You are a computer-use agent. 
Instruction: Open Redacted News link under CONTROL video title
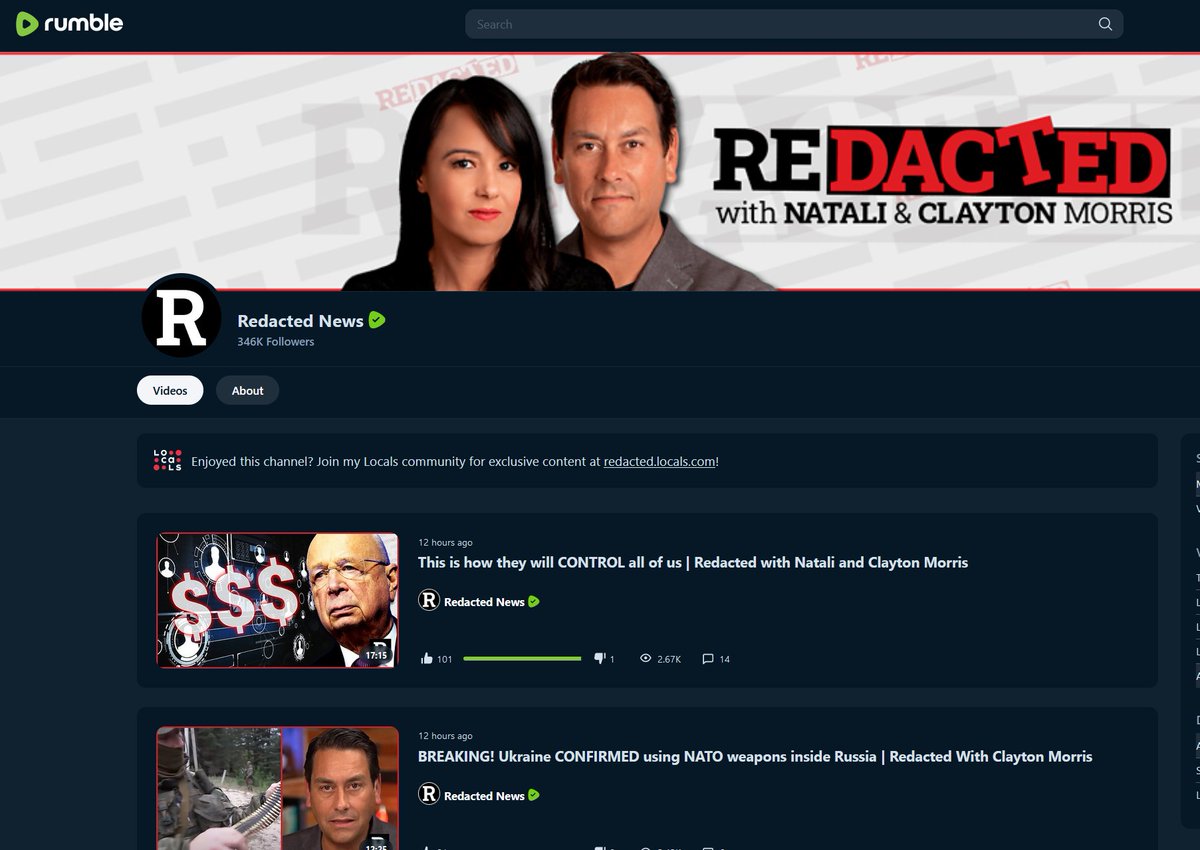tap(484, 602)
